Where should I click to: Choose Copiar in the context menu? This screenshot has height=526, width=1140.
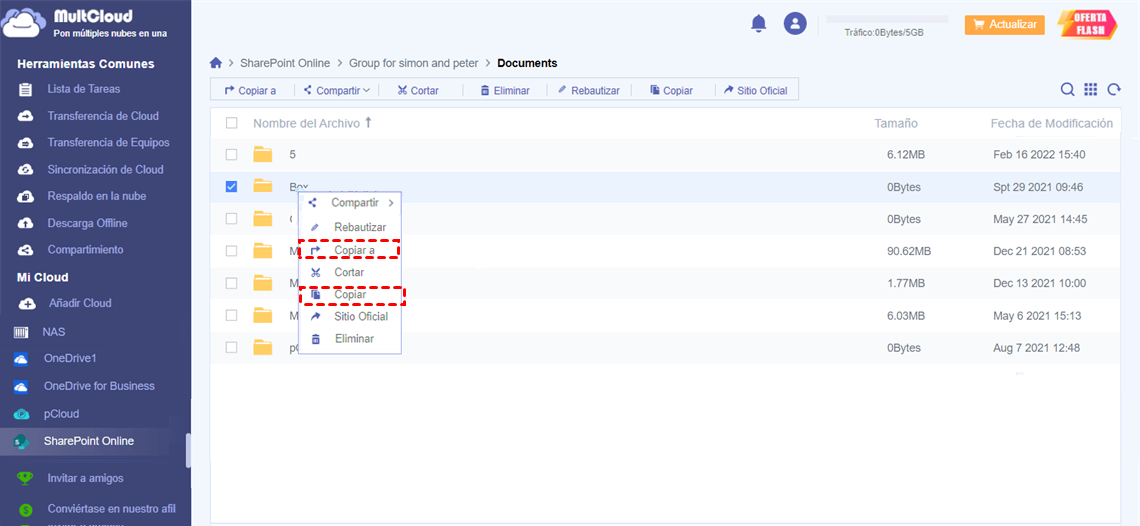(x=352, y=295)
